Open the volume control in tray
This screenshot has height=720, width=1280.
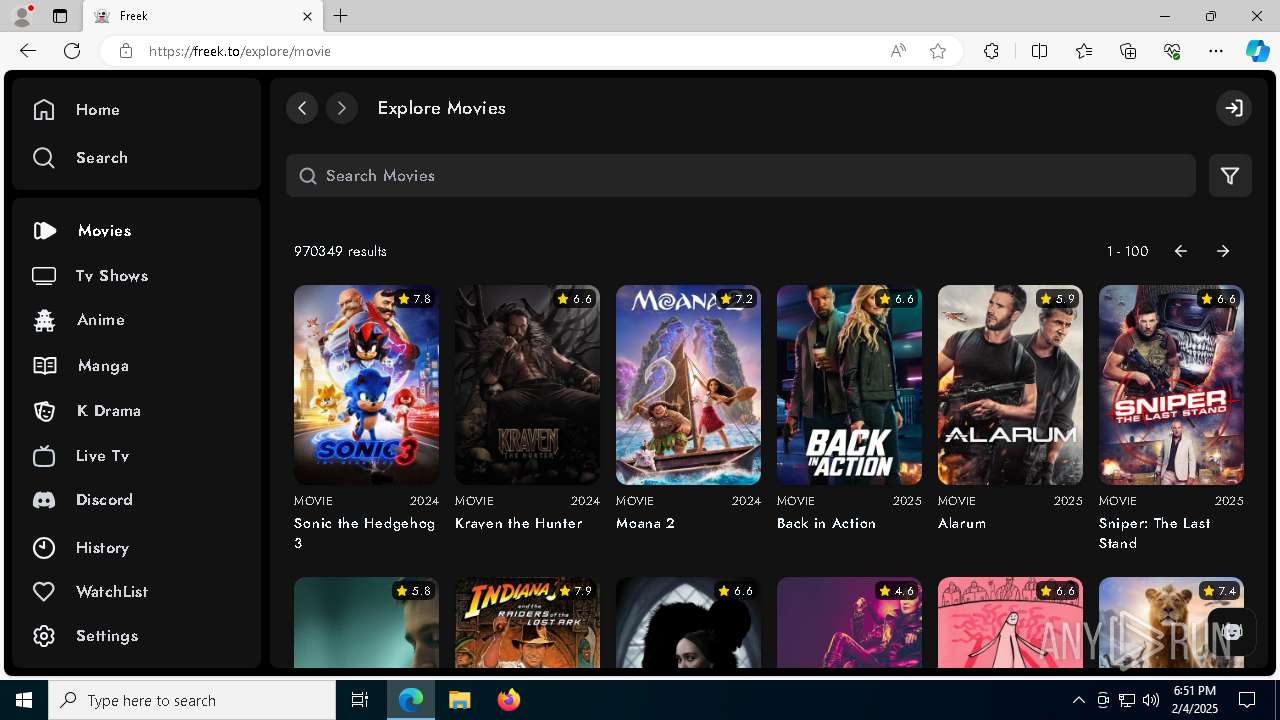tap(1151, 700)
